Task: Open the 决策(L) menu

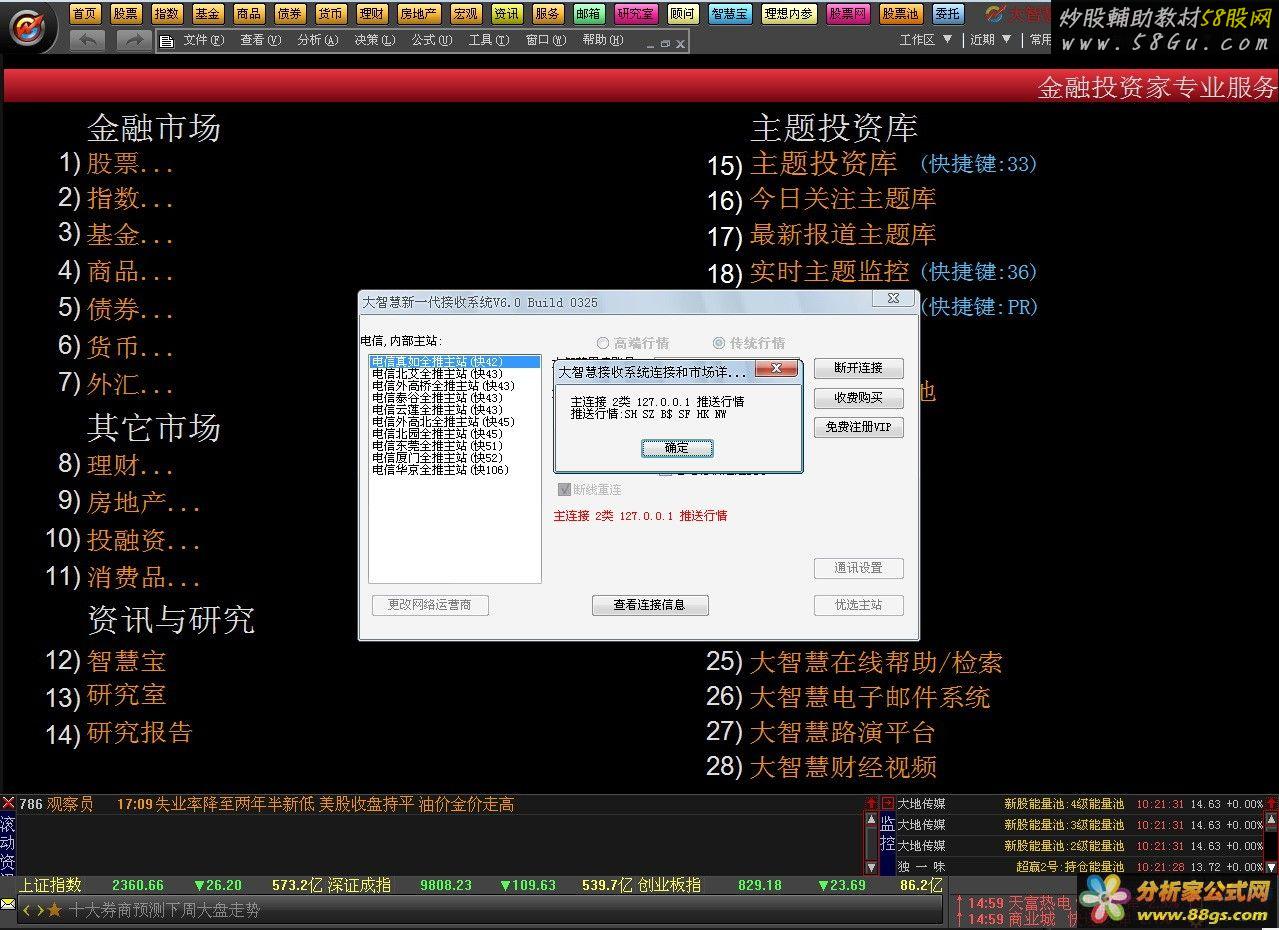Action: click(x=374, y=40)
